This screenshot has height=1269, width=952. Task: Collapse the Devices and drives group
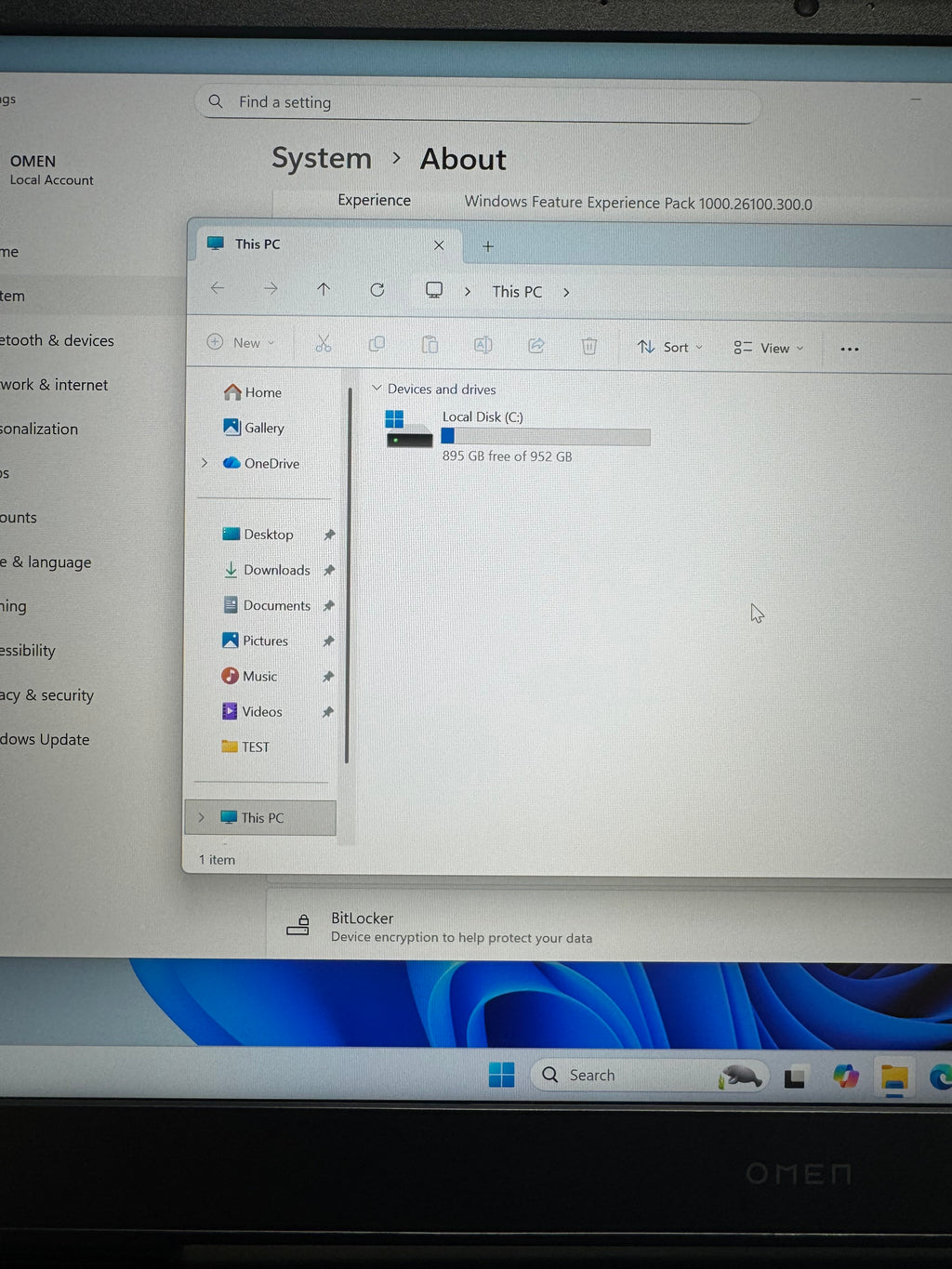[x=377, y=389]
